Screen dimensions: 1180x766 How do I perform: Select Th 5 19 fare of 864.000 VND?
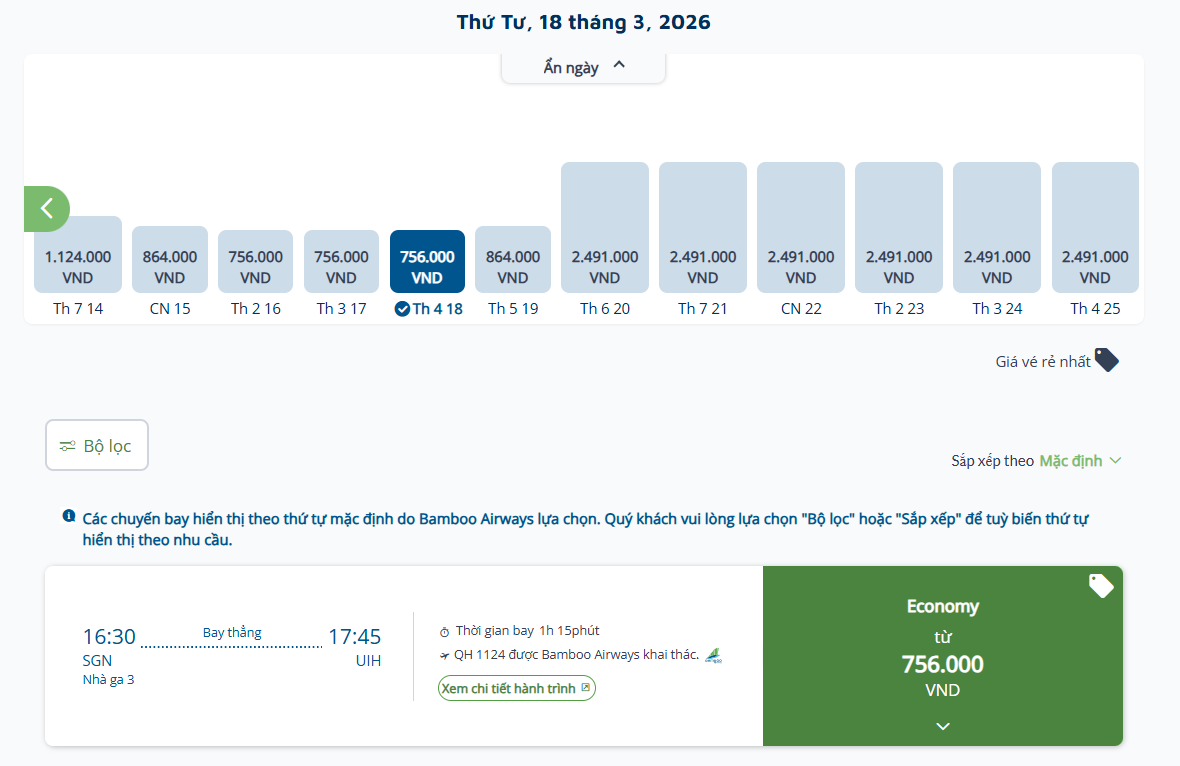tap(513, 260)
